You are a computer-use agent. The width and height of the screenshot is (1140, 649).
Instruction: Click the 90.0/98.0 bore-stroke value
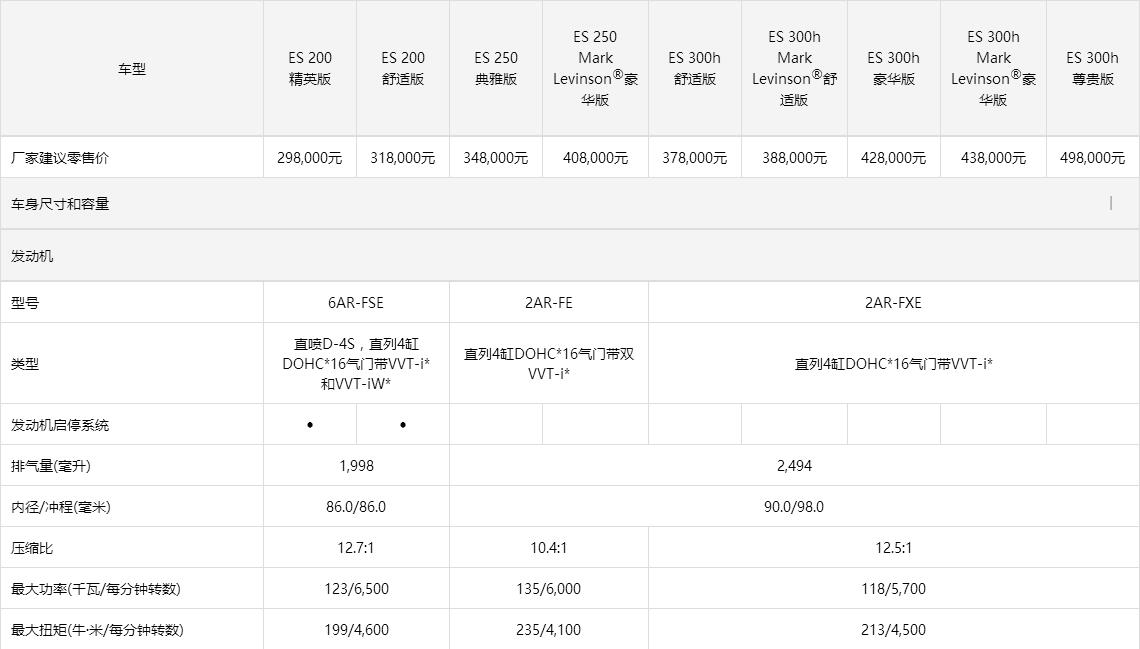(794, 507)
